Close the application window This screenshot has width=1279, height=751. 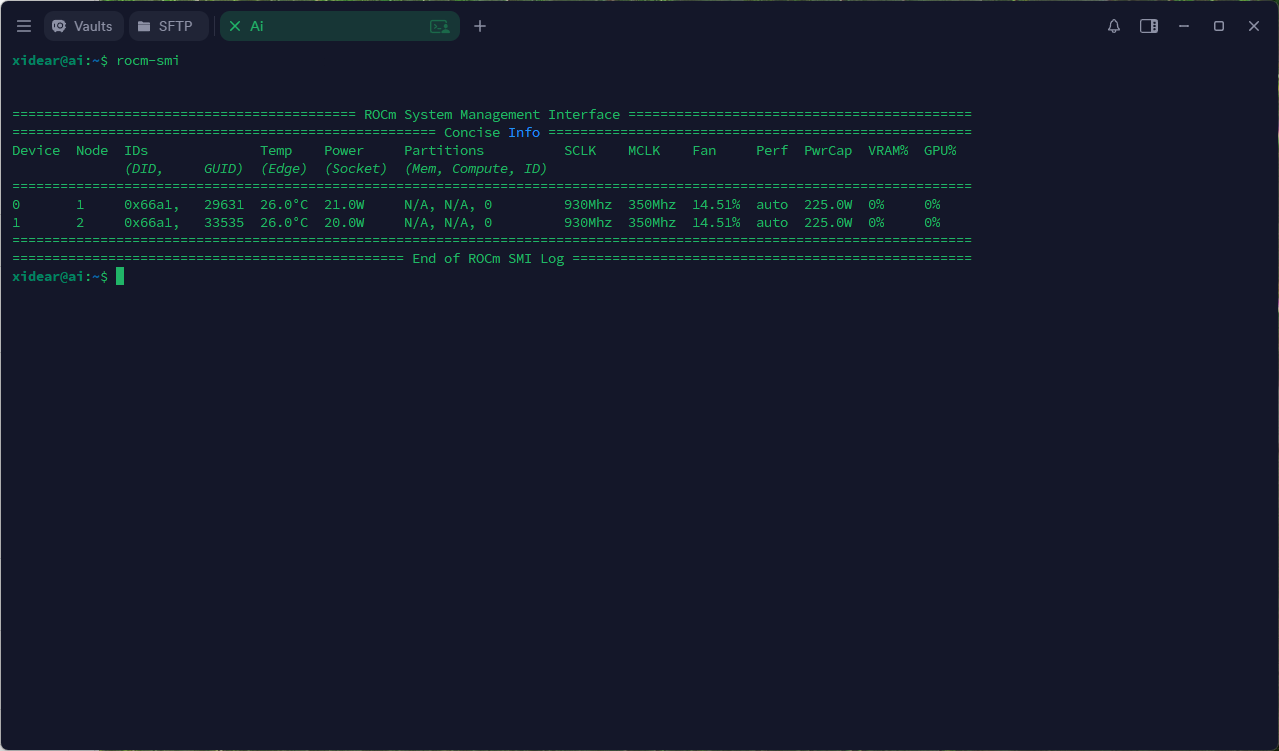1254,26
